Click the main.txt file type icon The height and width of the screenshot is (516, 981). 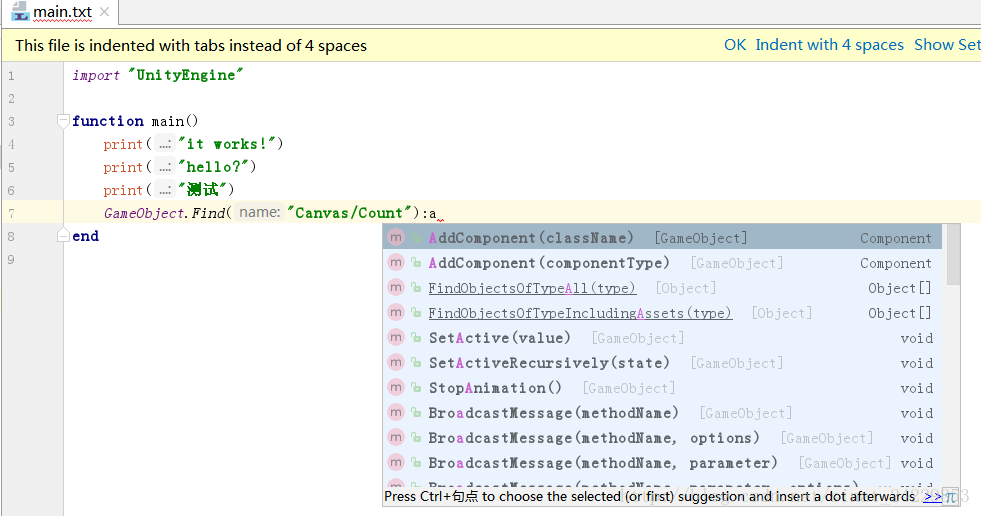[20, 11]
